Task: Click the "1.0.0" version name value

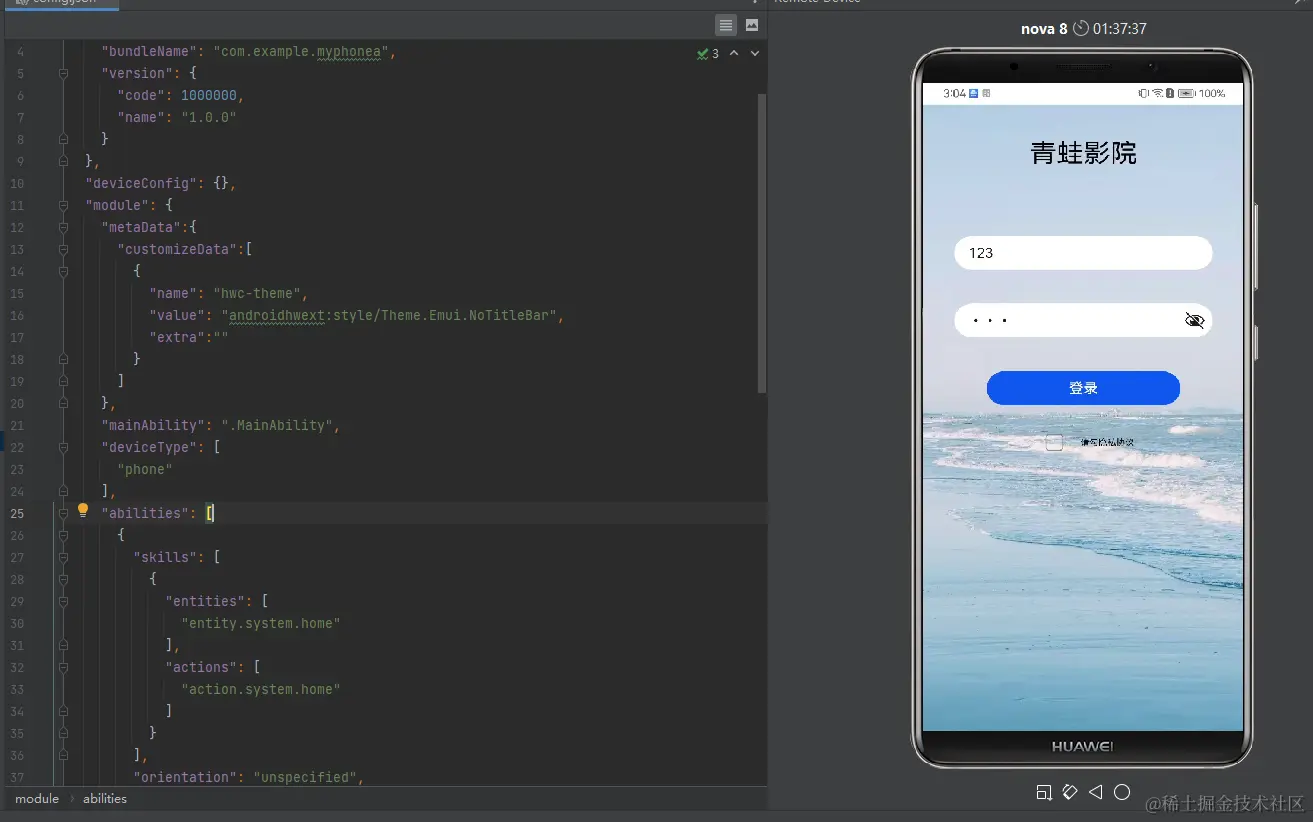Action: click(x=209, y=117)
